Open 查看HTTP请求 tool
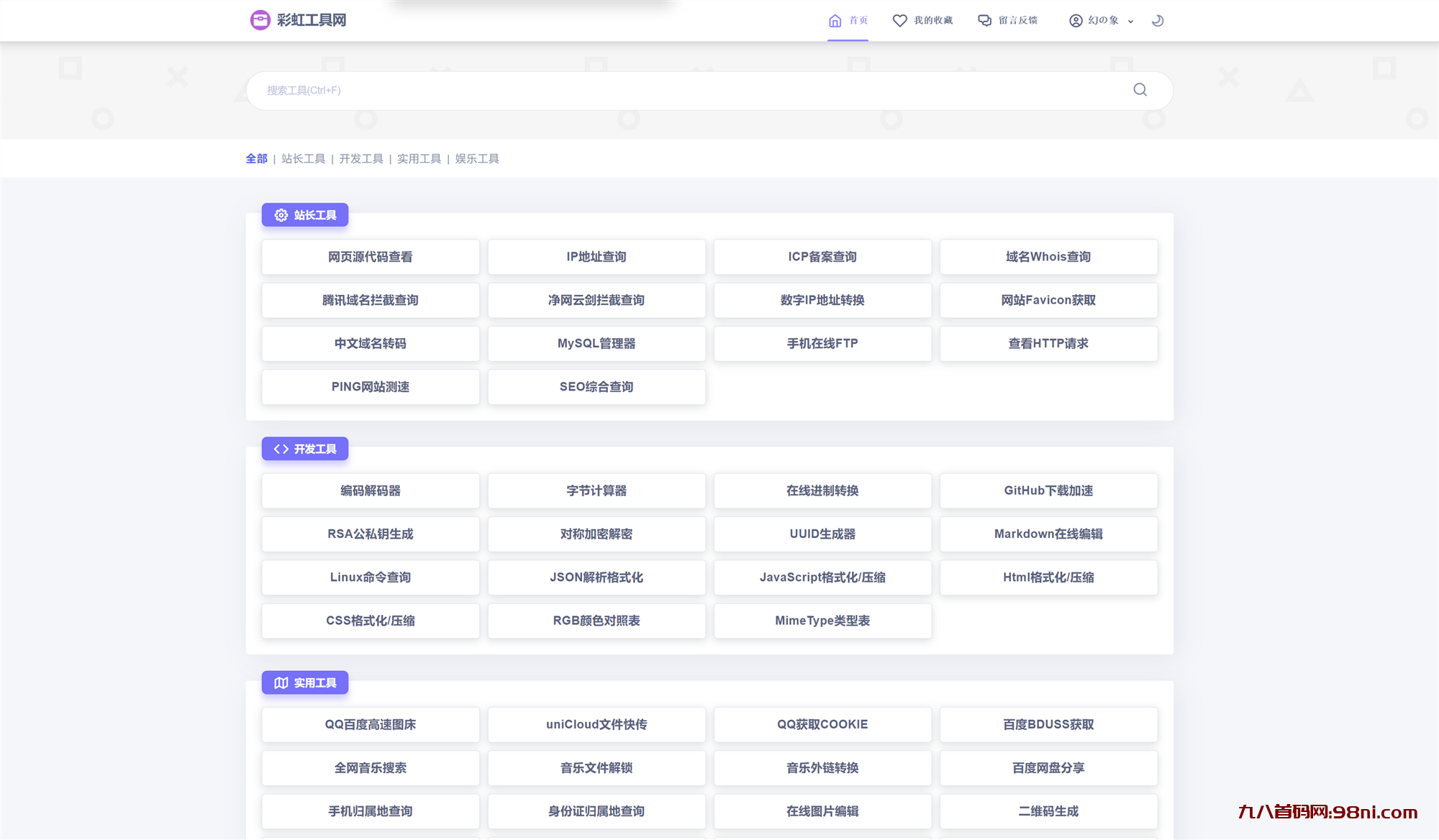The image size is (1439, 840). point(1048,344)
